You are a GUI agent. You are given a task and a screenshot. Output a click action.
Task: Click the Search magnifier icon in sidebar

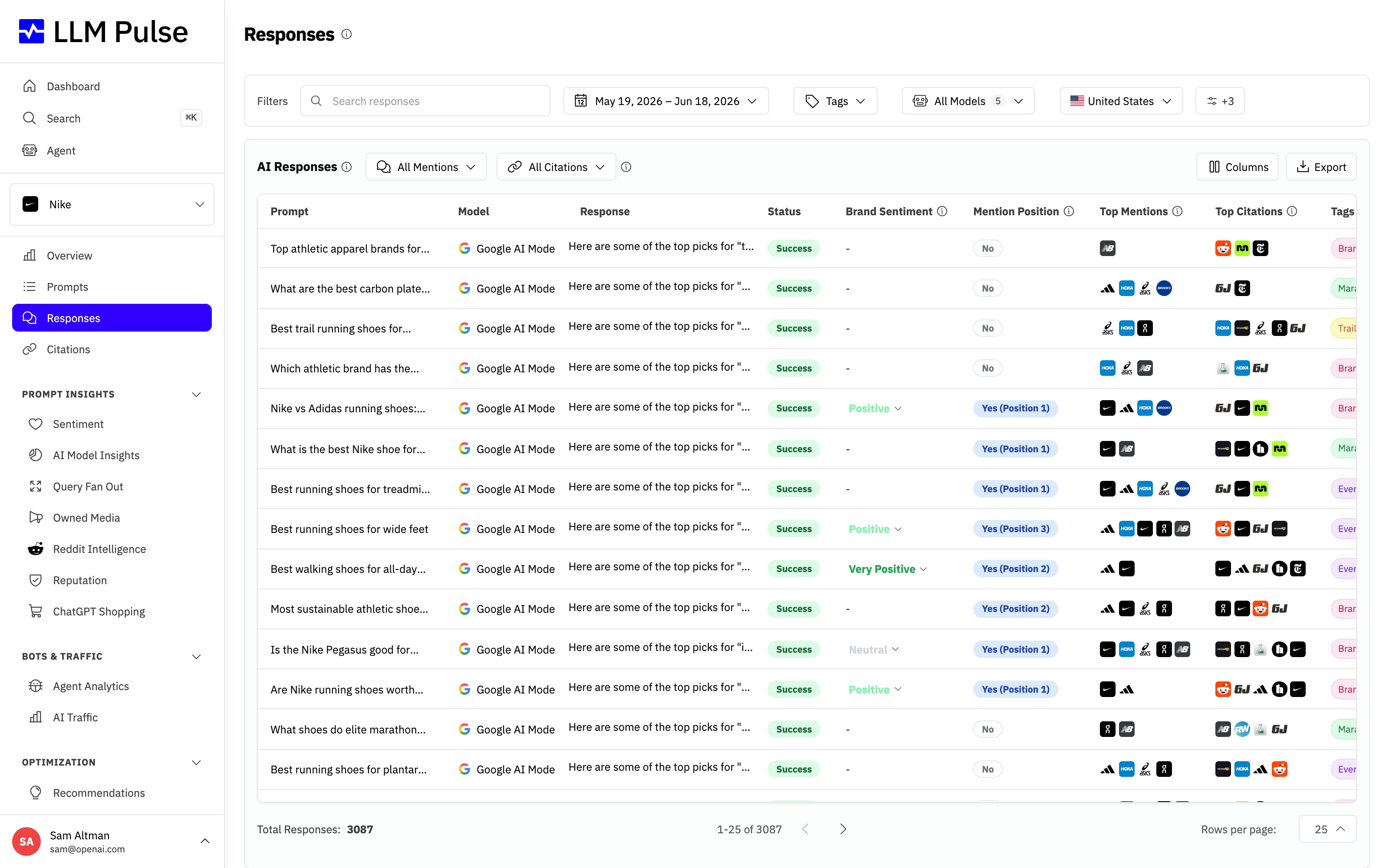(29, 118)
